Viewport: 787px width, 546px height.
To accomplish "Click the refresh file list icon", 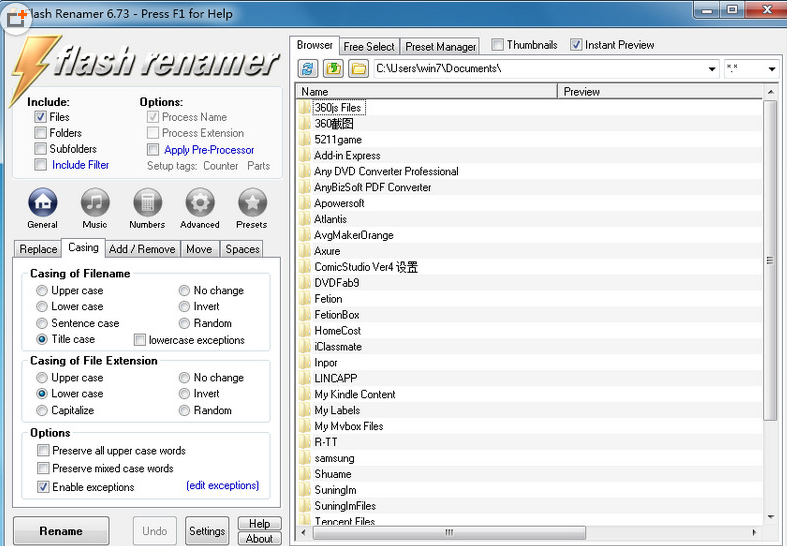I will tap(308, 68).
